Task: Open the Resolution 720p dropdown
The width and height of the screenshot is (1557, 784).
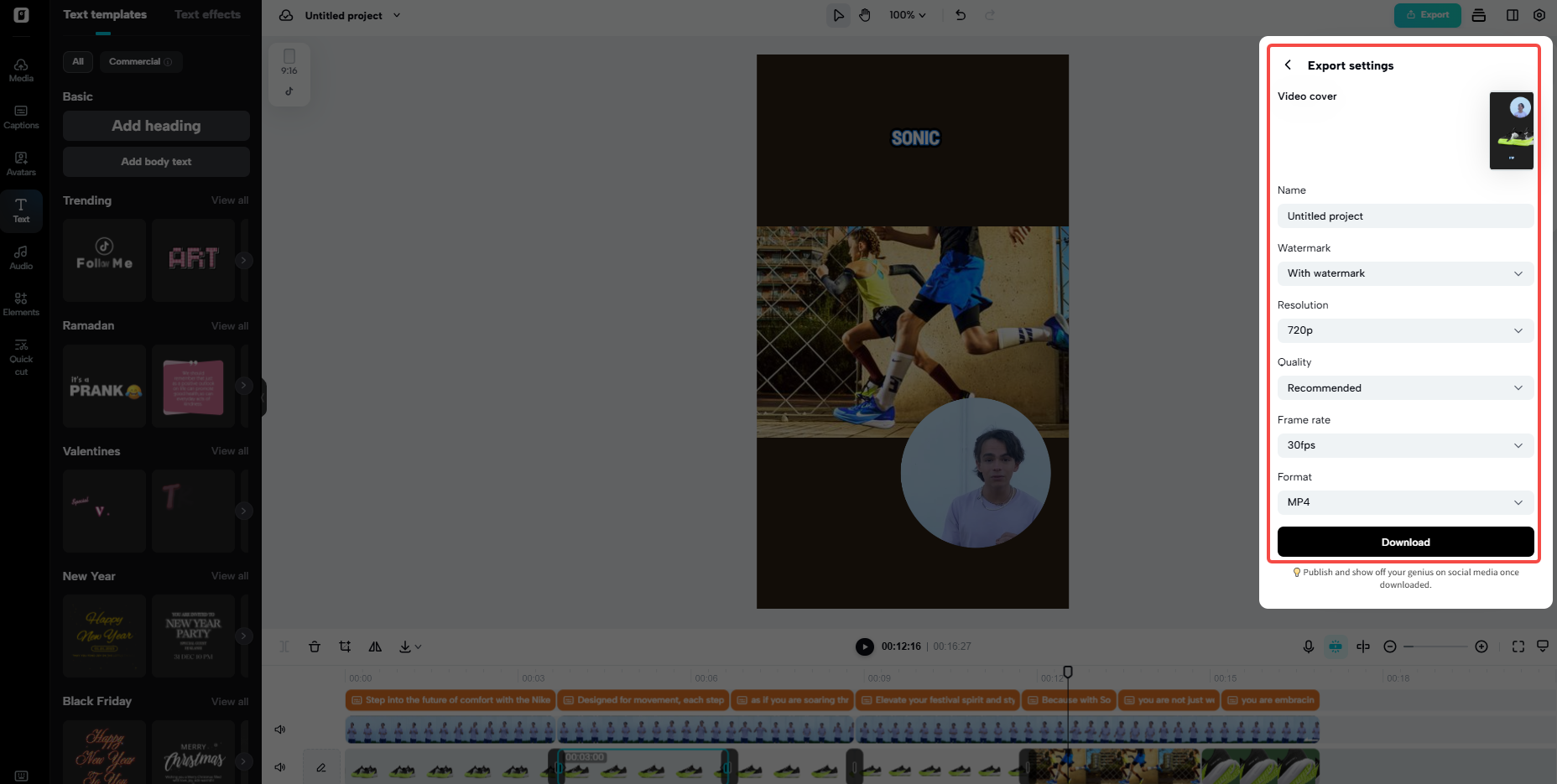Action: pyautogui.click(x=1405, y=330)
